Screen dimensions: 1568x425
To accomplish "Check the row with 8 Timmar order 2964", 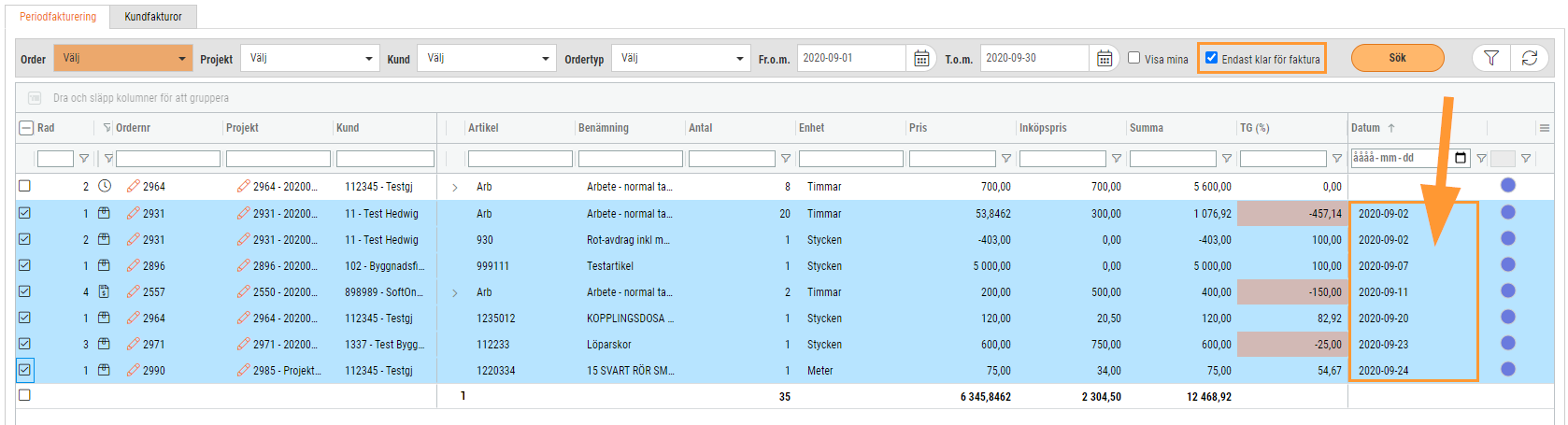I will [25, 186].
